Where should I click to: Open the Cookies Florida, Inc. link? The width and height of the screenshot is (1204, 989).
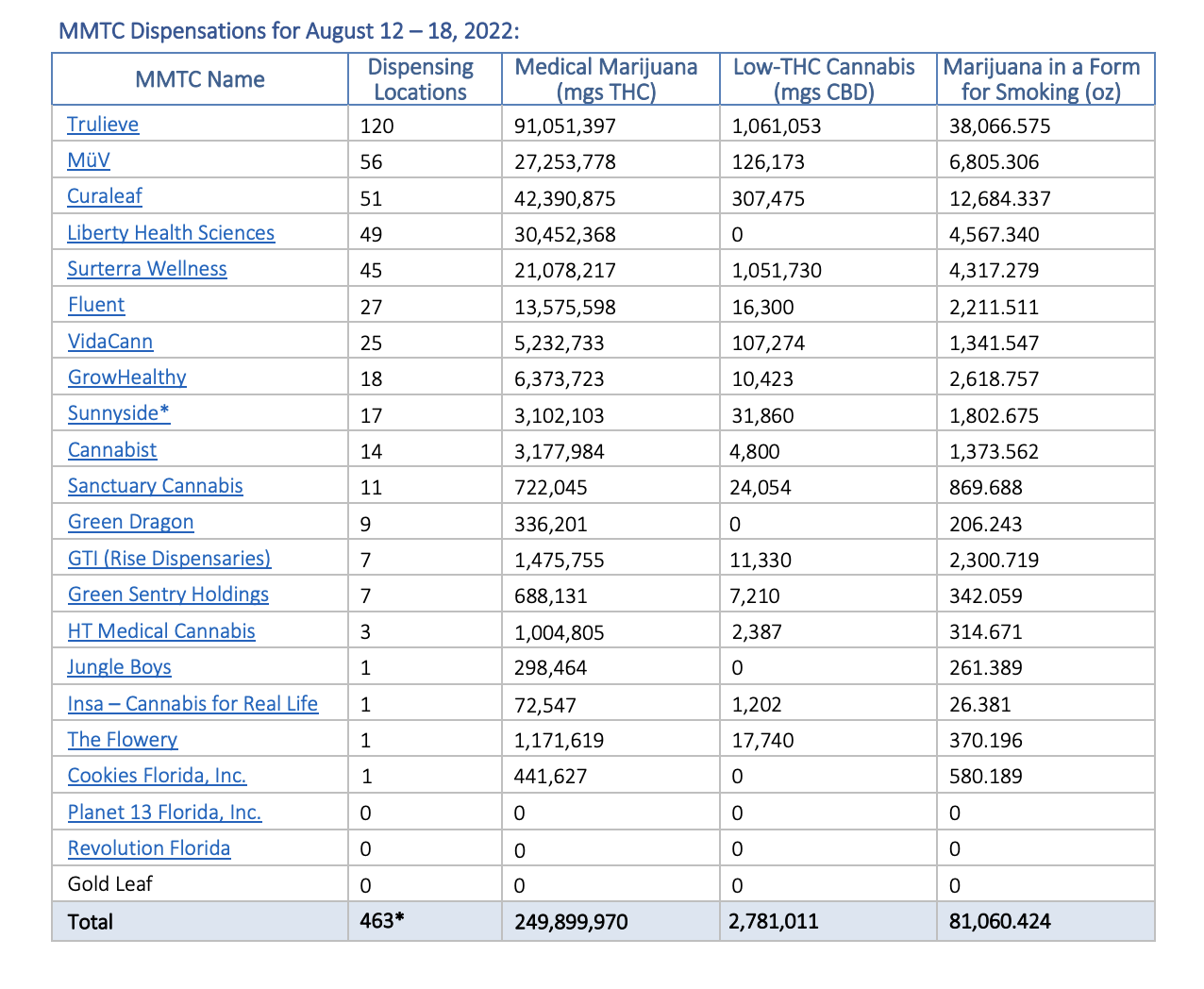click(158, 776)
